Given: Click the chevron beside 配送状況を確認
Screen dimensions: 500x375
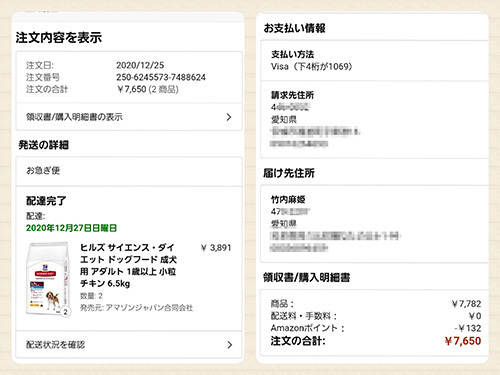Looking at the screenshot, I should (x=229, y=345).
